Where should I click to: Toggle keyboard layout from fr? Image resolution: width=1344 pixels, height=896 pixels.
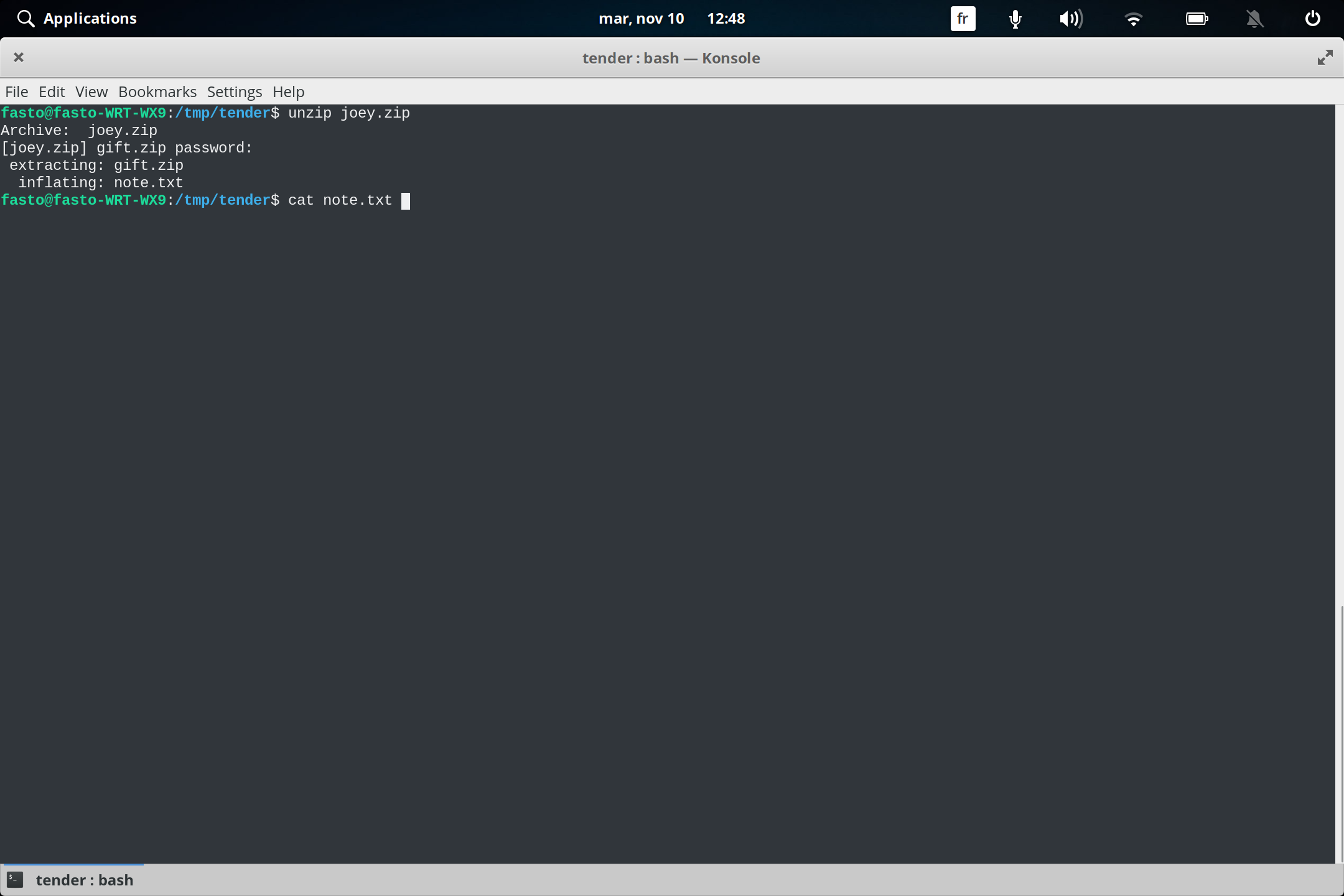962,19
